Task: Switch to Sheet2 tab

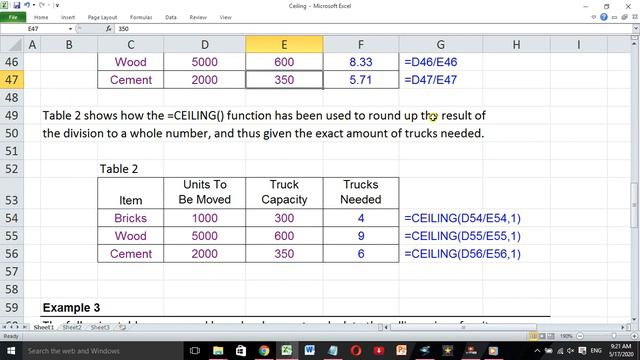Action: (72, 327)
